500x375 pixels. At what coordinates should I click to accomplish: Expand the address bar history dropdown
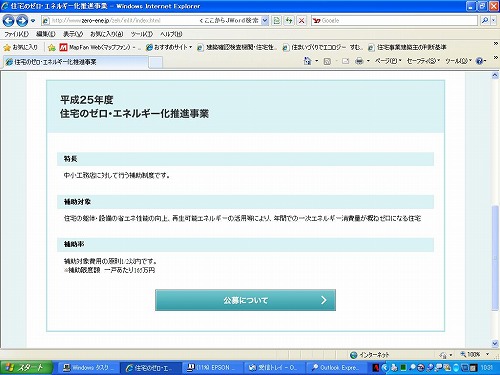pyautogui.click(x=265, y=21)
